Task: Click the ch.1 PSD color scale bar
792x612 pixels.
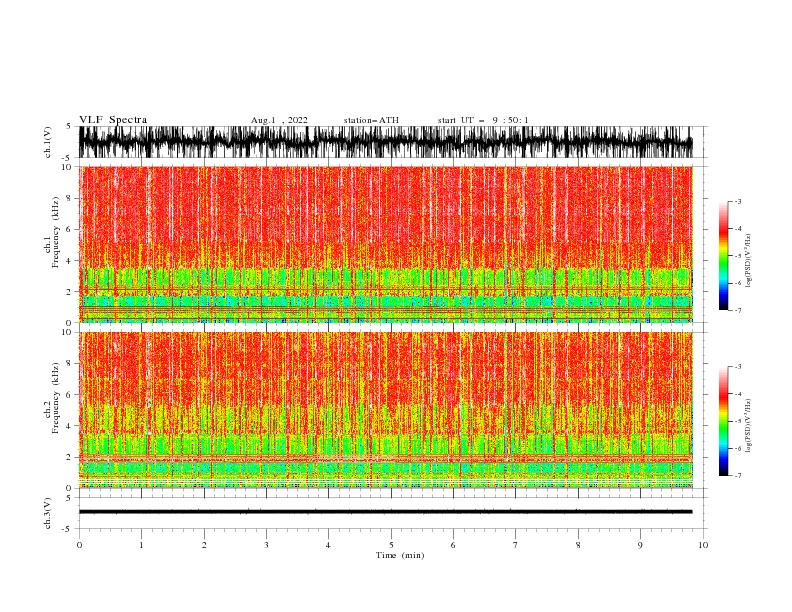Action: pyautogui.click(x=723, y=256)
